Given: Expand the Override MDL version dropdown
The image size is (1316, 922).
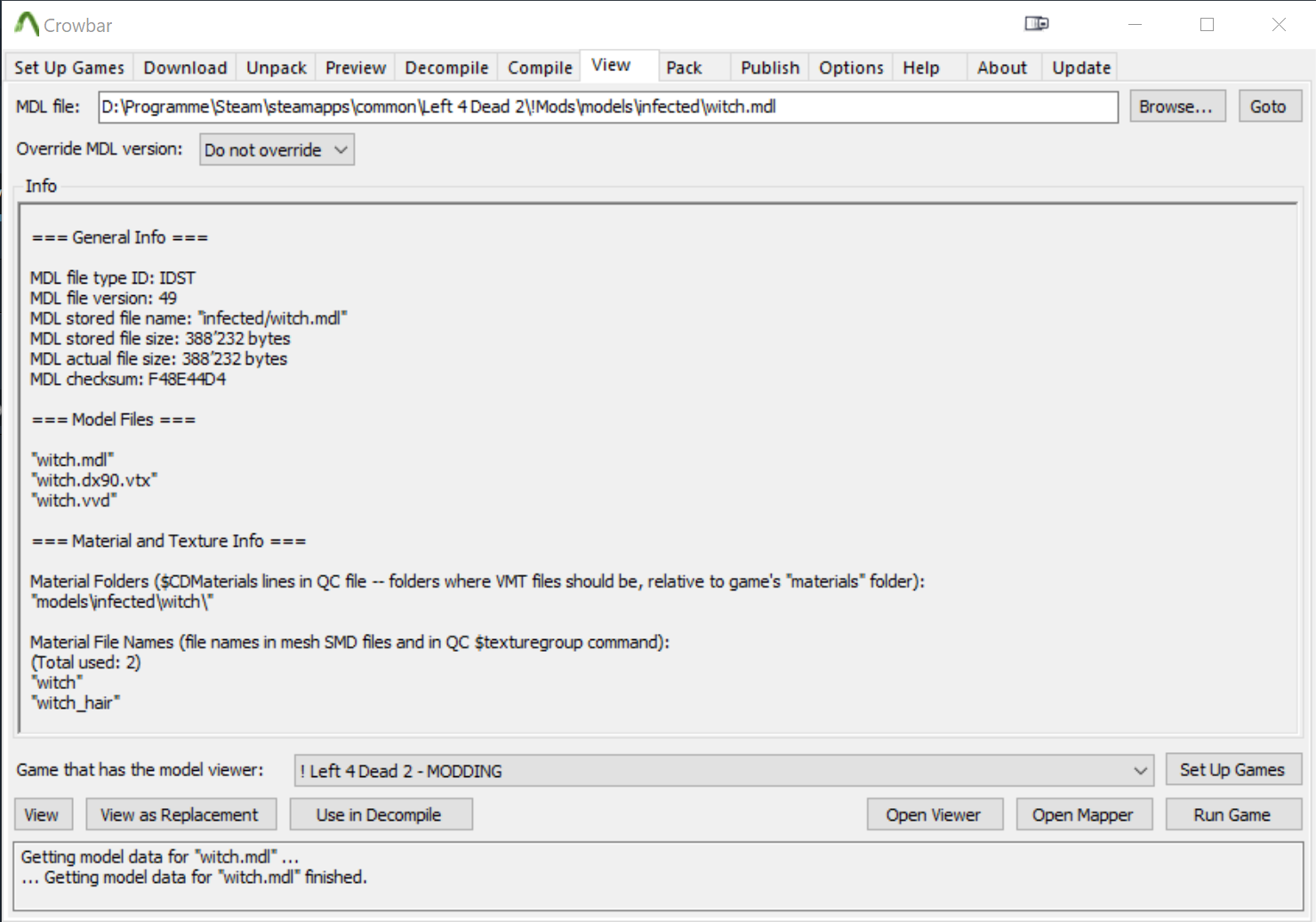Looking at the screenshot, I should tap(277, 150).
